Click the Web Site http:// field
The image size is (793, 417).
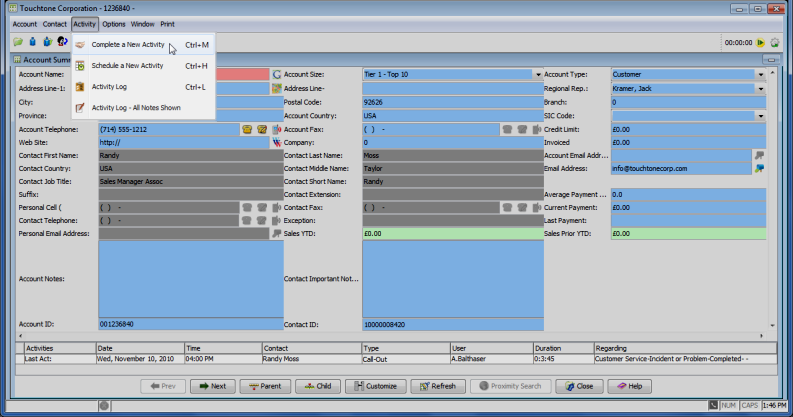pyautogui.click(x=184, y=143)
